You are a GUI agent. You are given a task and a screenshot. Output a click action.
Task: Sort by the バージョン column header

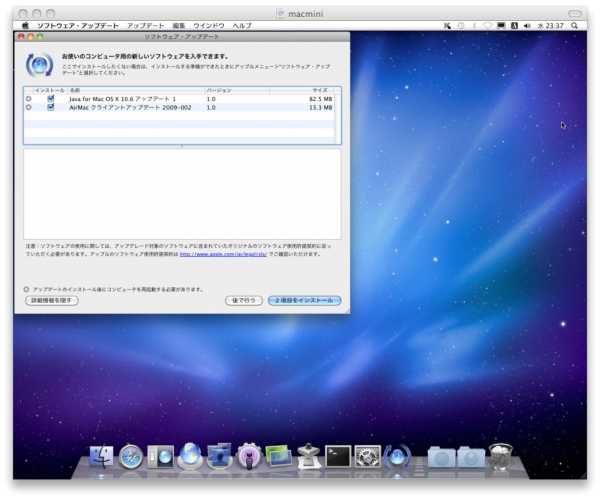[237, 90]
